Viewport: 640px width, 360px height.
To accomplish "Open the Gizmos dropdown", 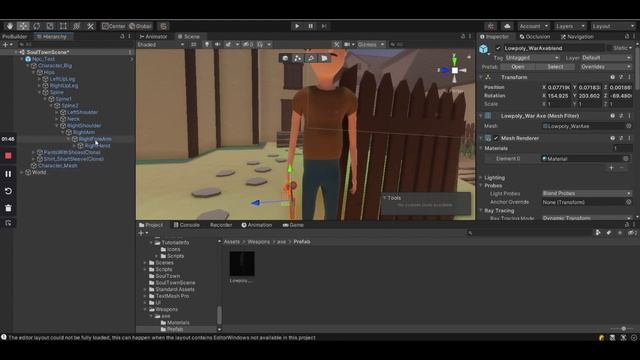I will click(371, 44).
